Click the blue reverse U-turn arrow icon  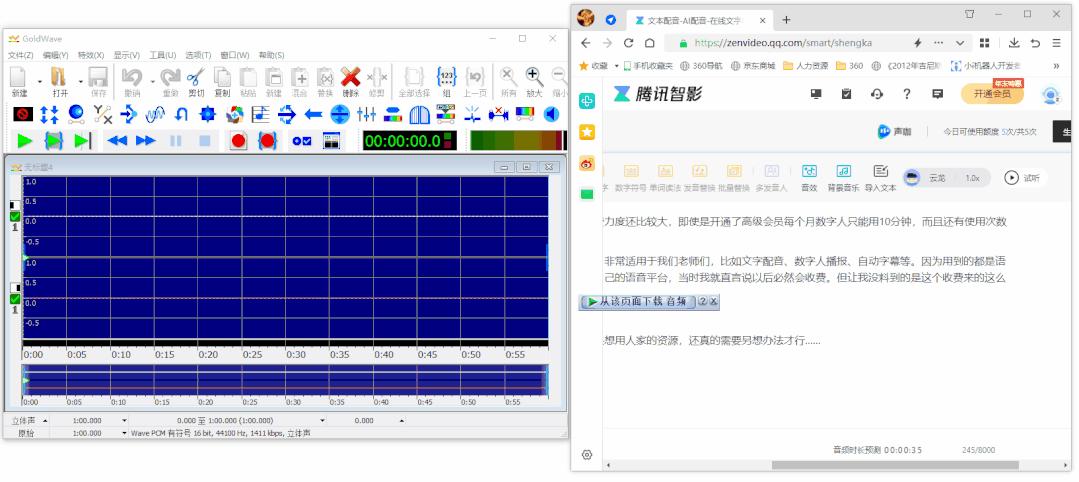(x=182, y=114)
